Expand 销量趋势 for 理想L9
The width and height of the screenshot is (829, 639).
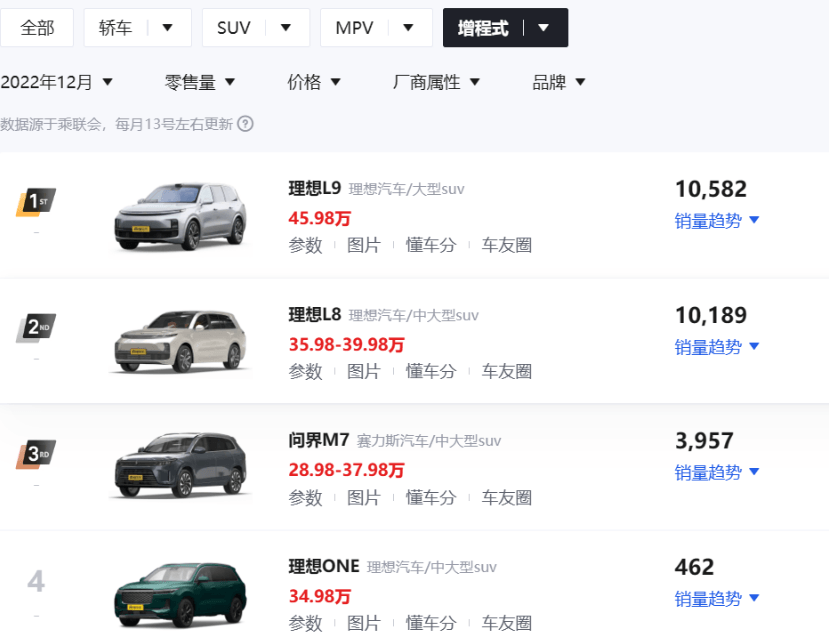click(x=717, y=220)
